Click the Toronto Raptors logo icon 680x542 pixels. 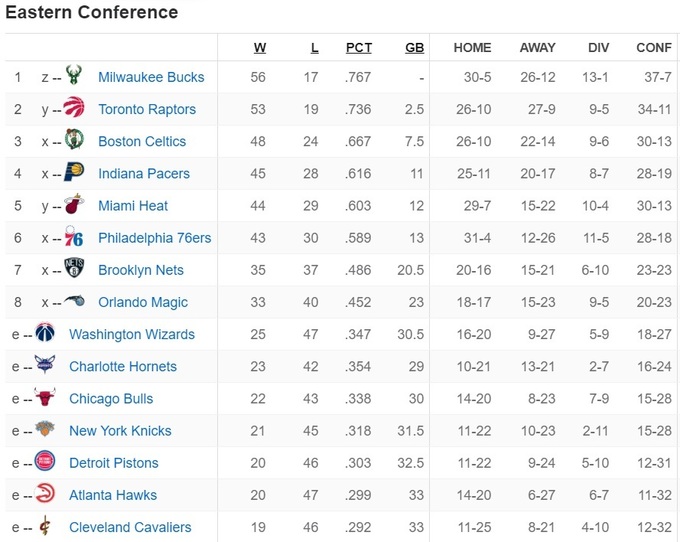click(x=75, y=109)
